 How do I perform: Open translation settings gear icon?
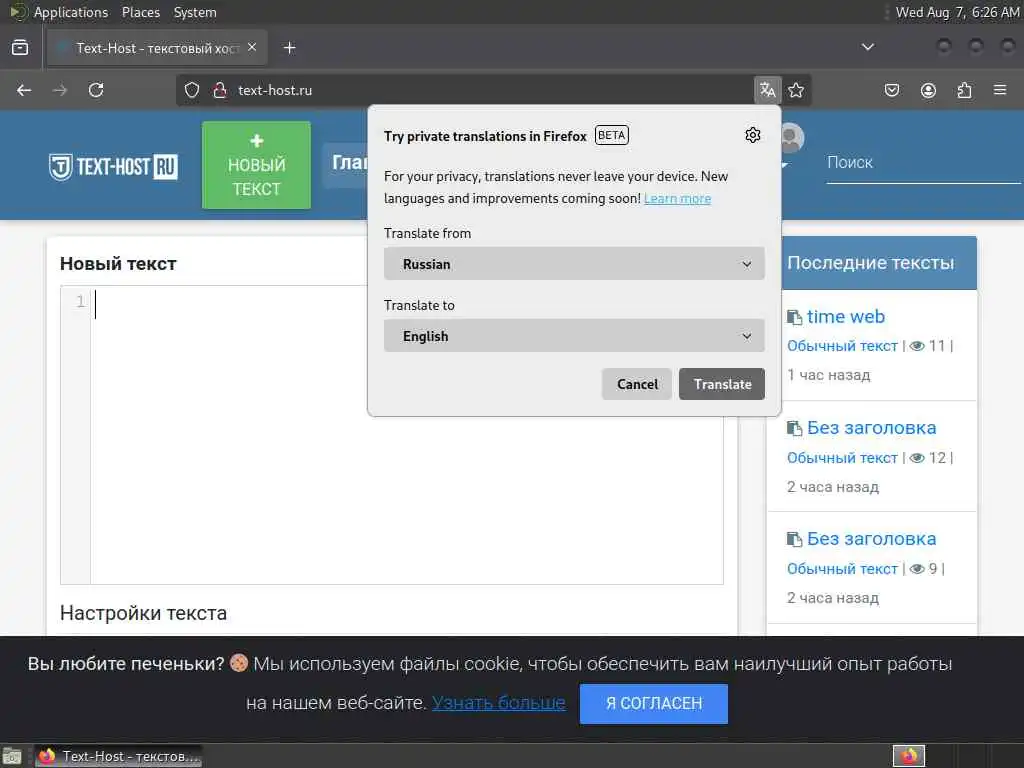pyautogui.click(x=752, y=135)
